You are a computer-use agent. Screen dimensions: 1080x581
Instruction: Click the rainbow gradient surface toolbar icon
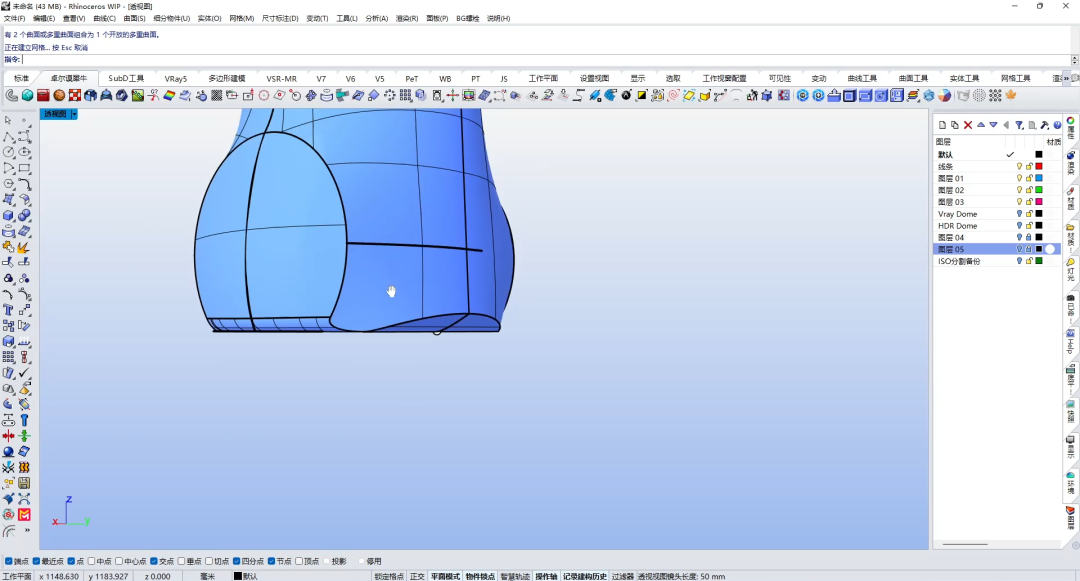(x=169, y=95)
